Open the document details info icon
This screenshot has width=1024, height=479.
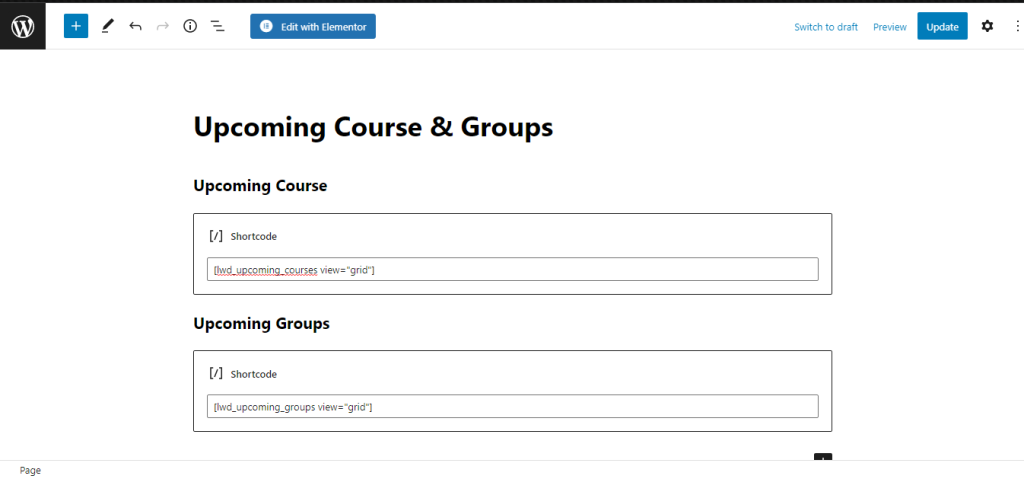coord(190,26)
